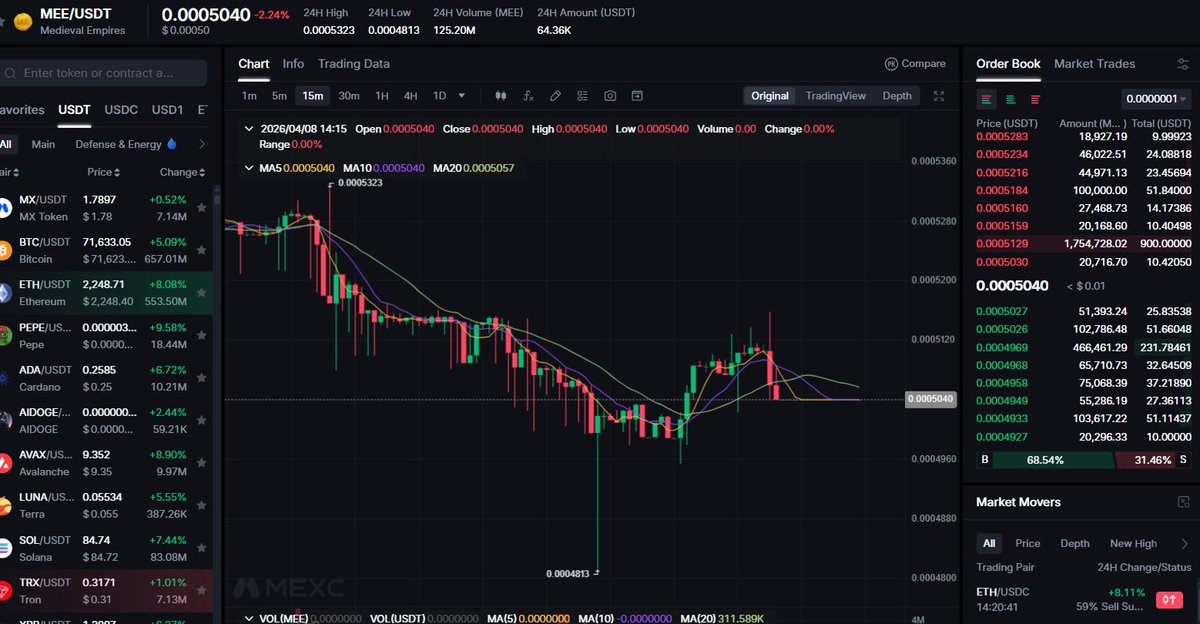Open the chart settings list icon

click(x=582, y=96)
